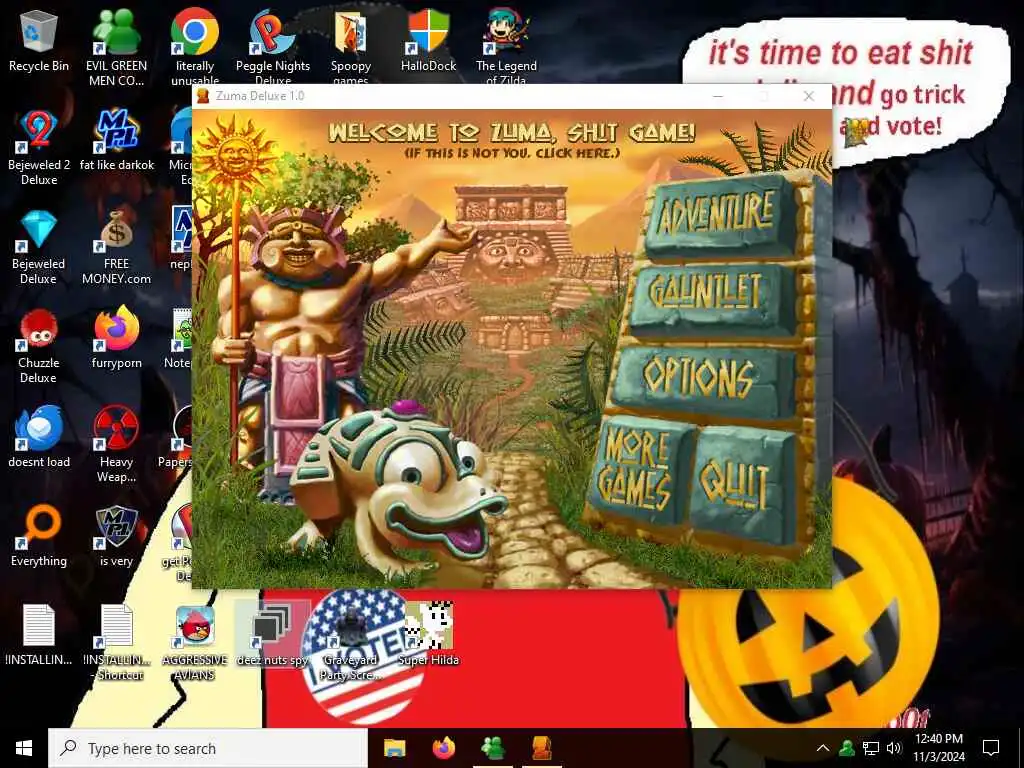1024x768 pixels.
Task: Launch the Bejeweled 2 Deluxe icon
Action: (39, 148)
